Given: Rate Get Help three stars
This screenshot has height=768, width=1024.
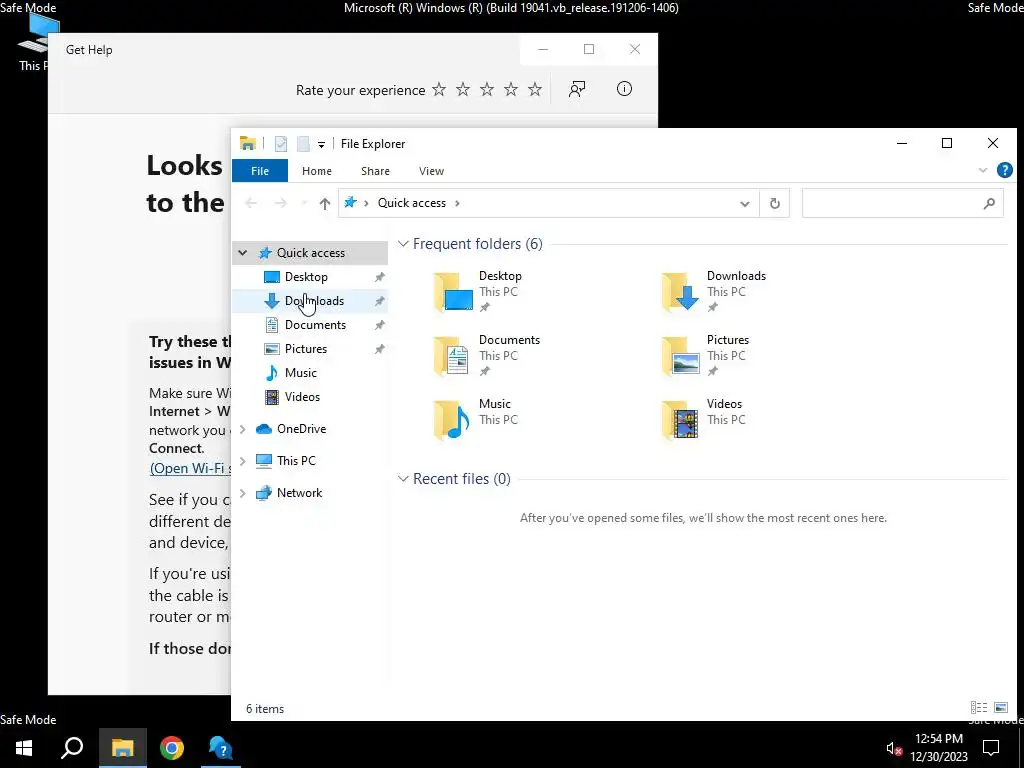Looking at the screenshot, I should [x=487, y=89].
